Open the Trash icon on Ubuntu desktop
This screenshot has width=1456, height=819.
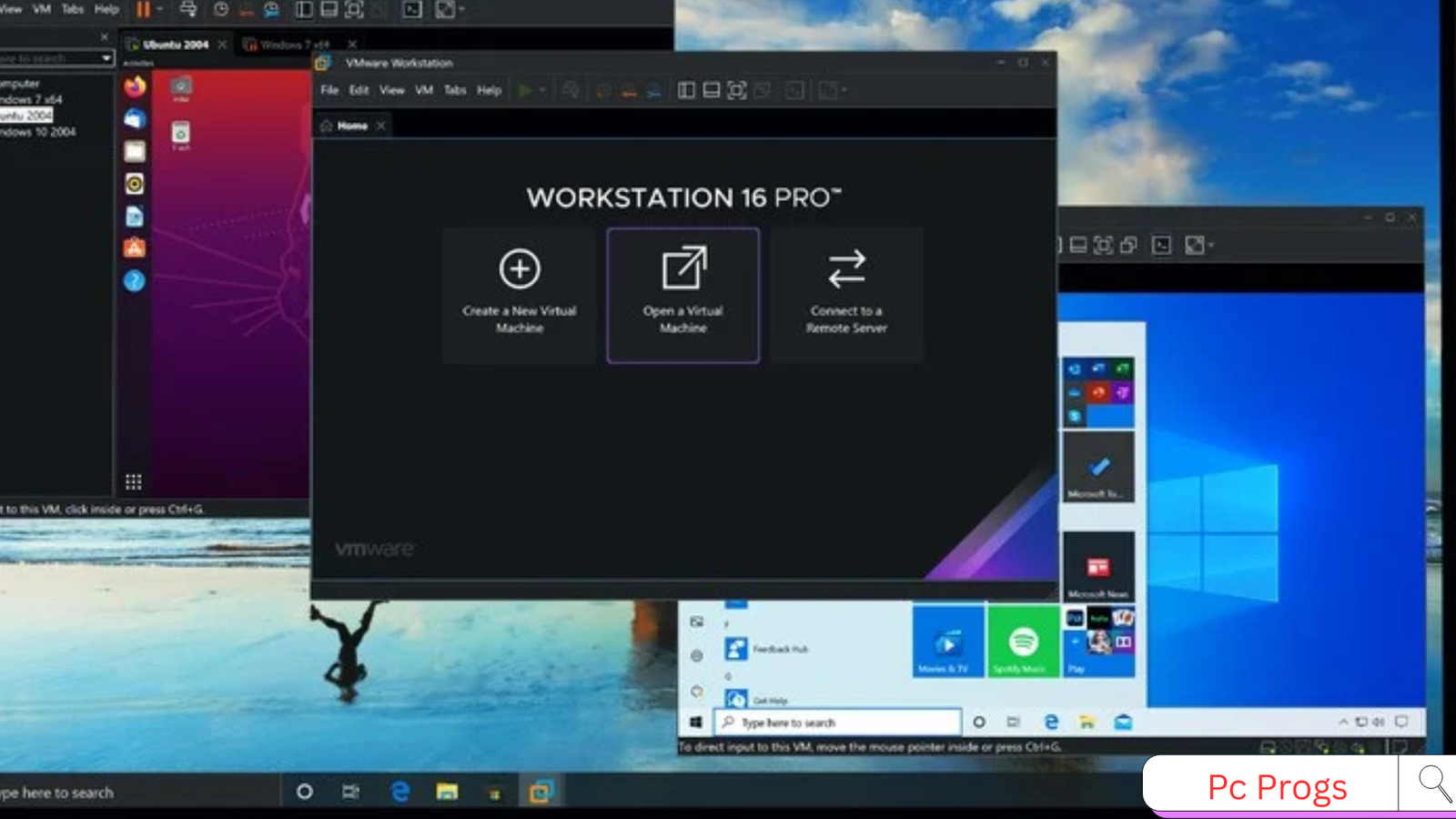(181, 136)
